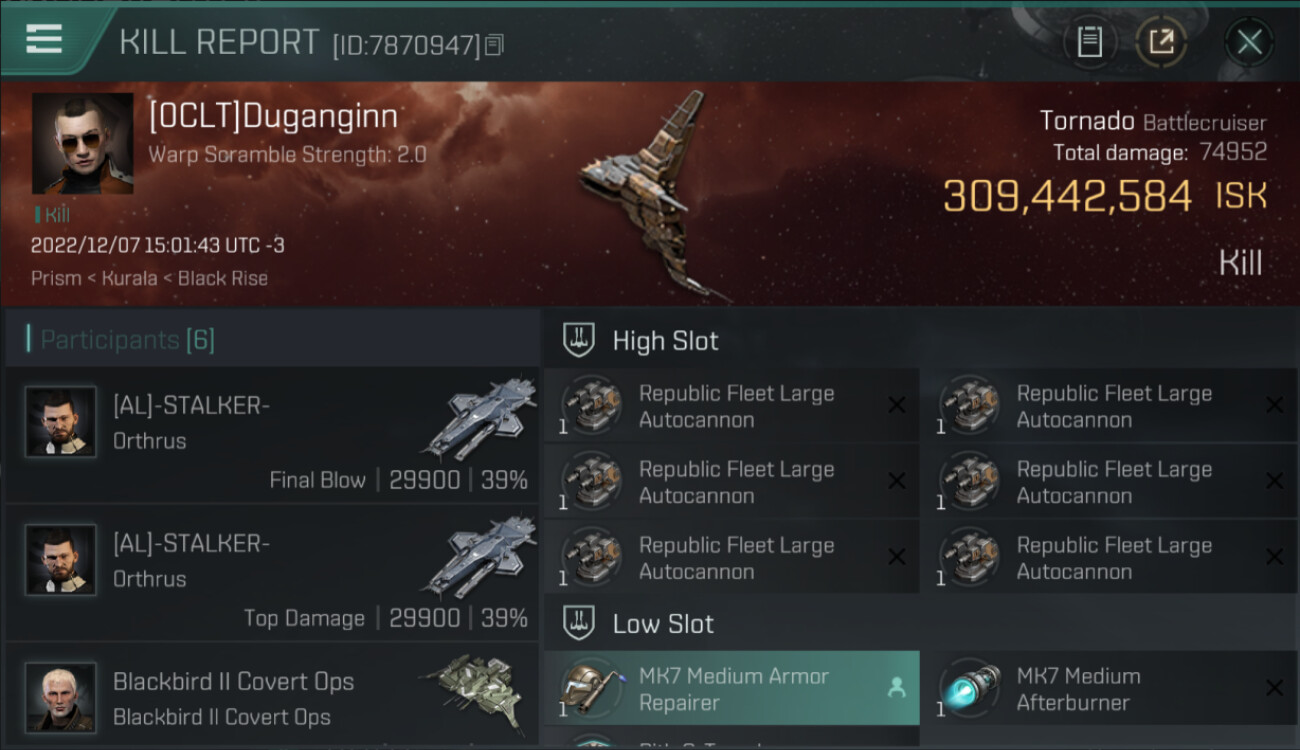Click the High Slot section icon
This screenshot has height=750, width=1300.
579,340
